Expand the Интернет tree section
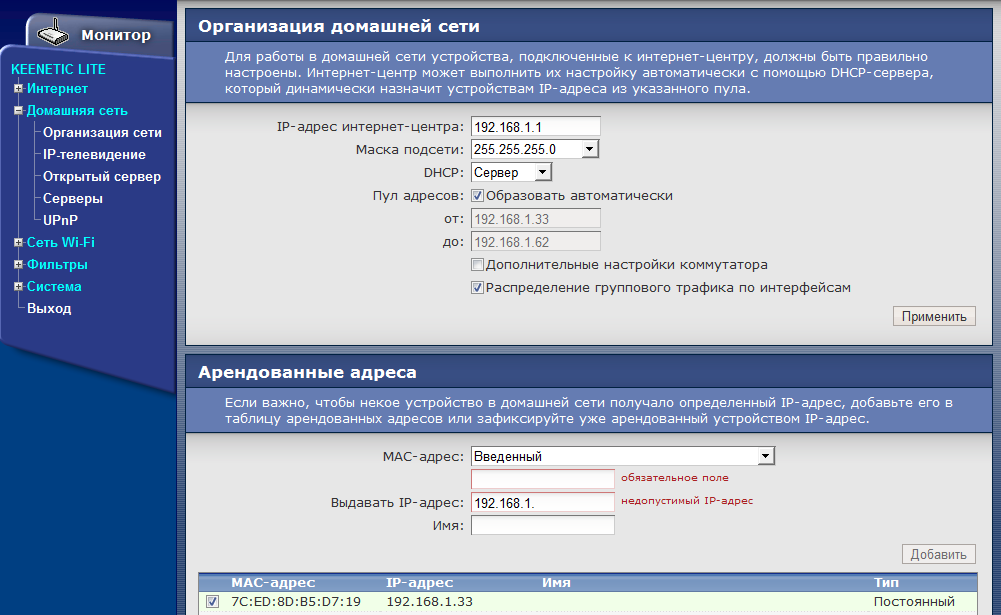 (x=19, y=89)
